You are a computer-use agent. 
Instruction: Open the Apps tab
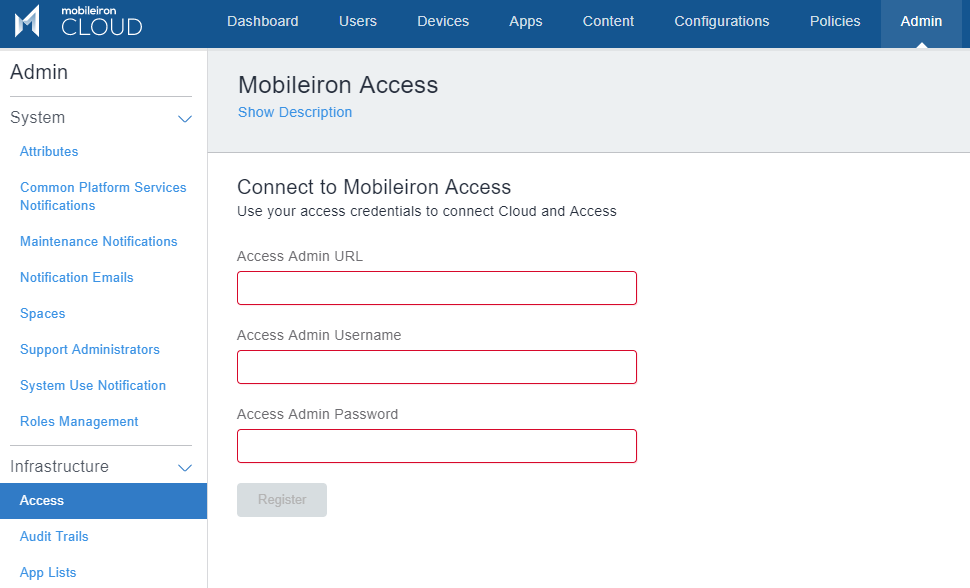coord(525,22)
